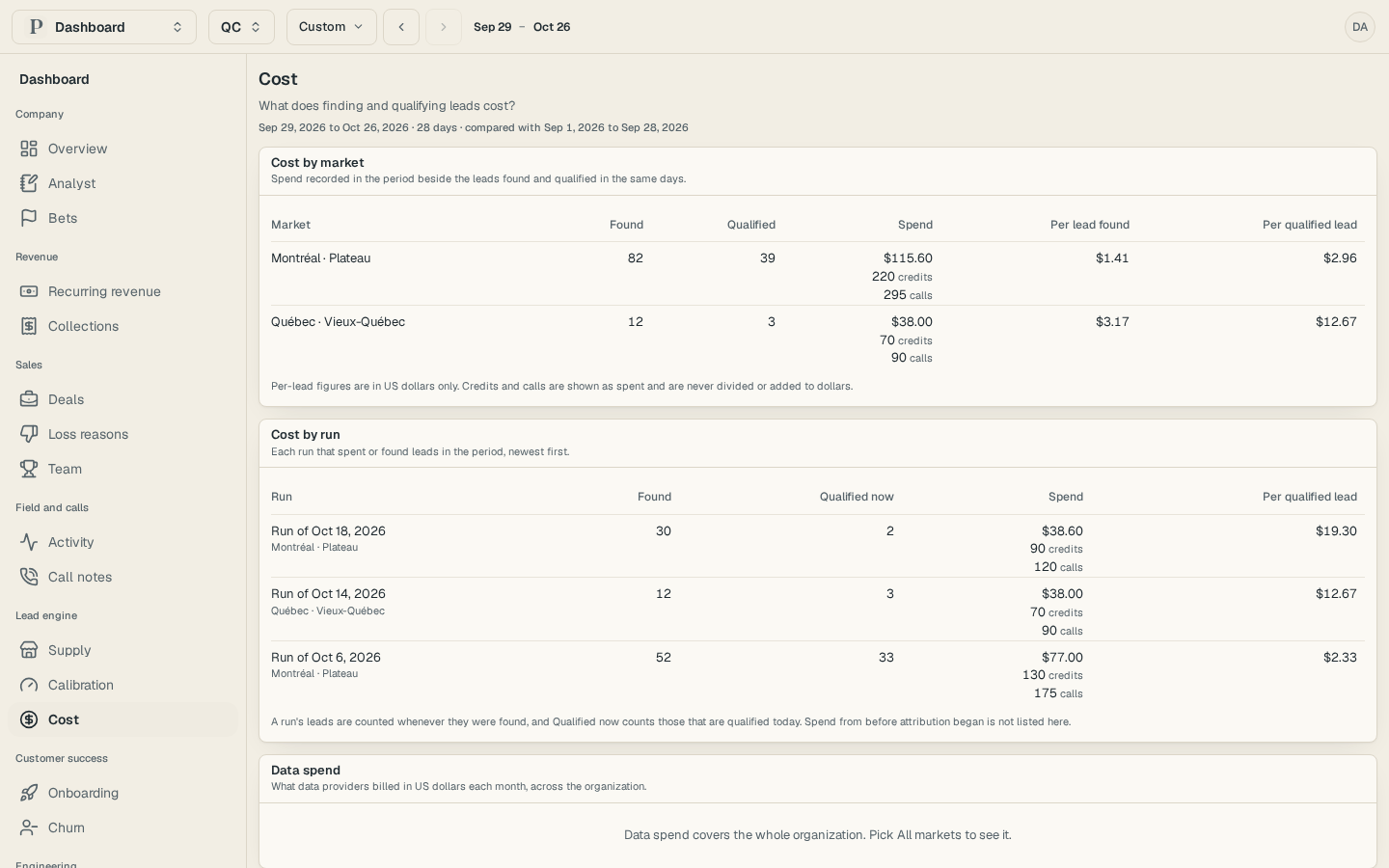Click the Team trophy icon
This screenshot has height=868, width=1389.
(29, 469)
